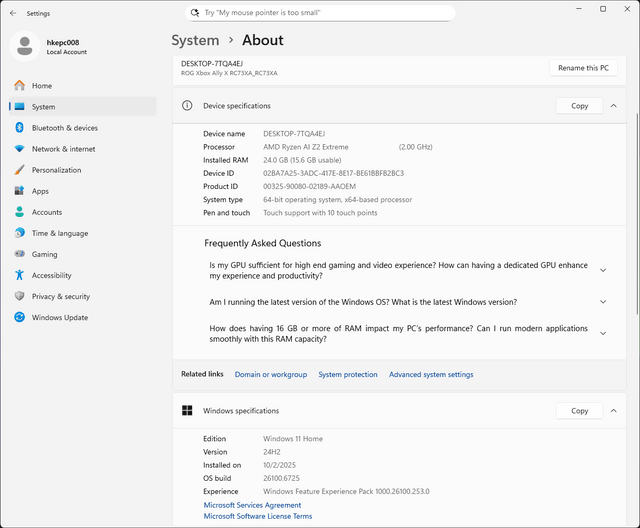This screenshot has height=528, width=640.
Task: Click the Personalization paintbrush icon
Action: pyautogui.click(x=19, y=170)
